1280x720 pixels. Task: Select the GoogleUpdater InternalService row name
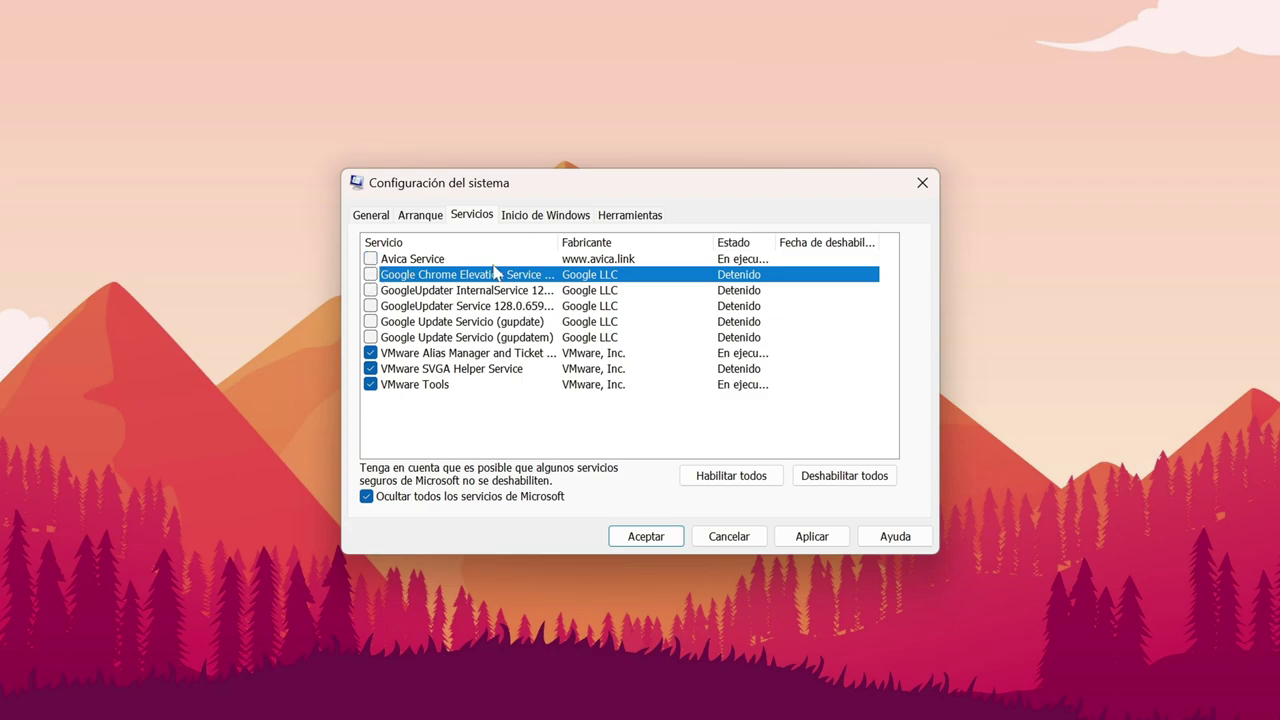[x=467, y=290]
